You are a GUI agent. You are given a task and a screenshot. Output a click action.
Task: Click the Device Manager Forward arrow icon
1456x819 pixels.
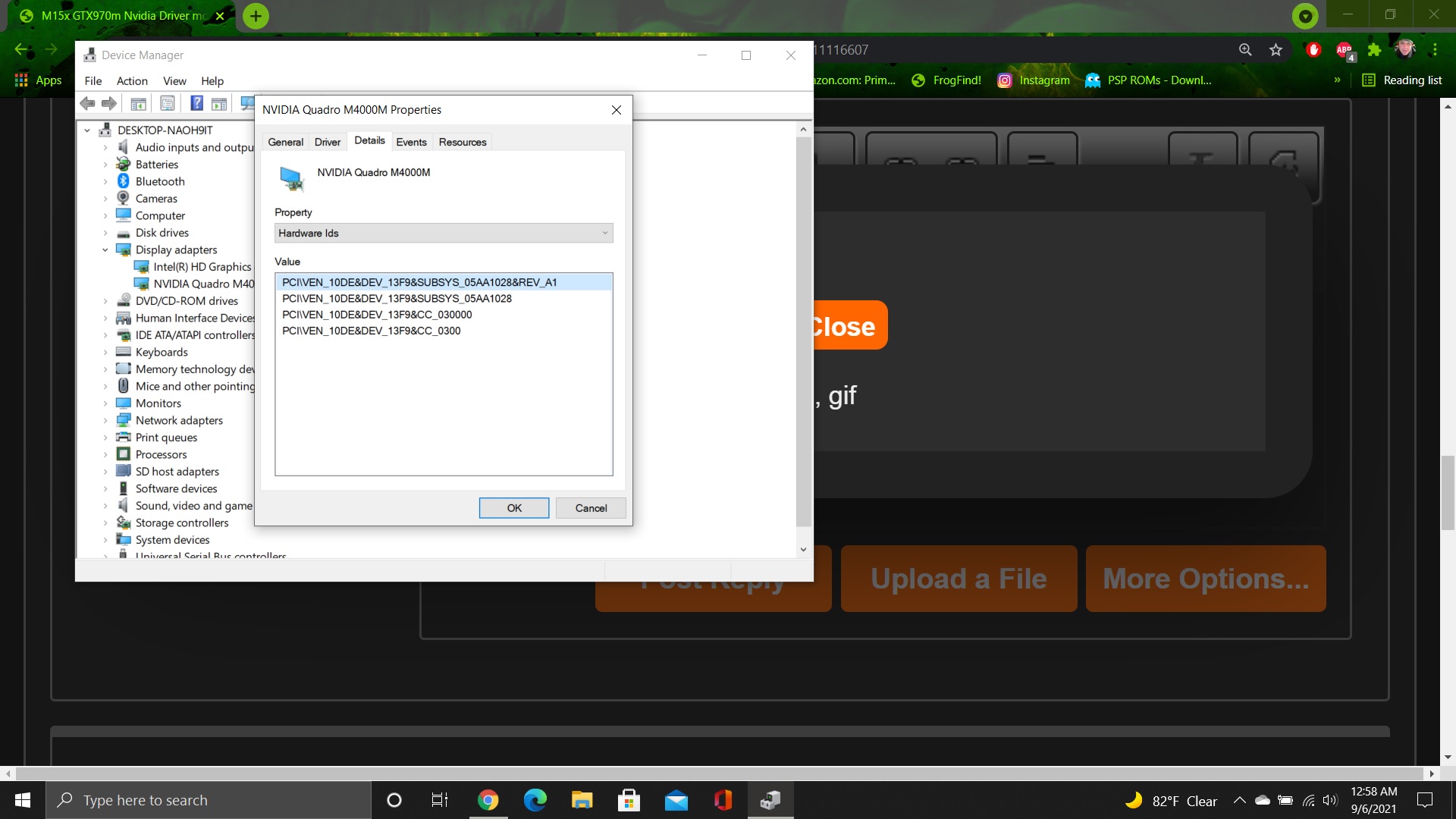(x=109, y=103)
